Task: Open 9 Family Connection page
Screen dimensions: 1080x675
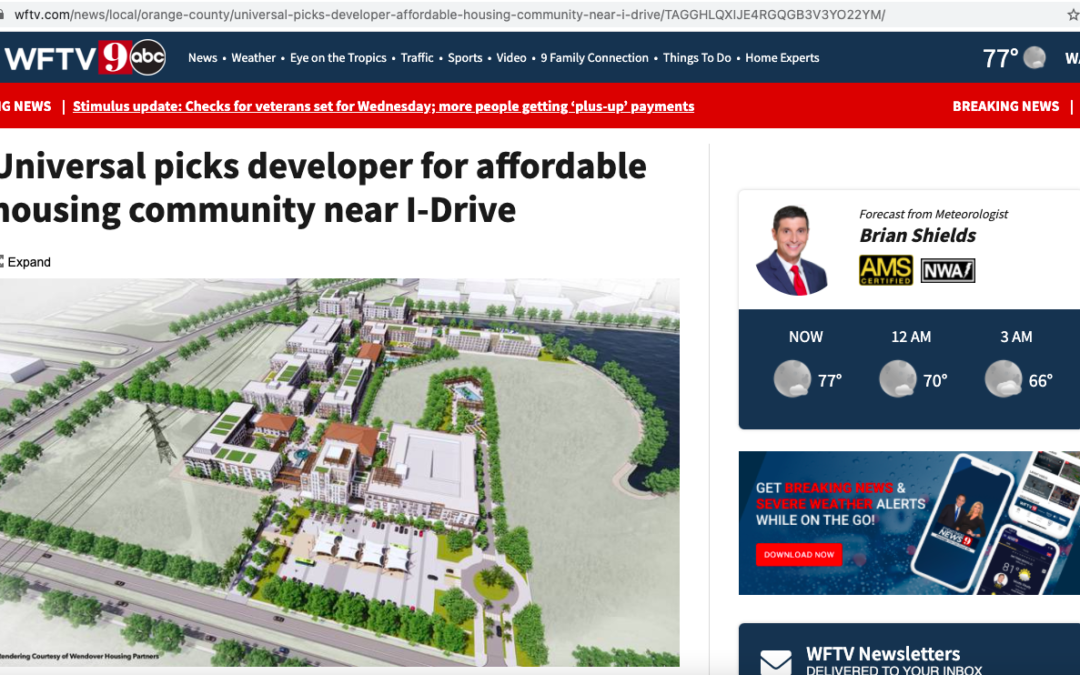Action: tap(594, 58)
